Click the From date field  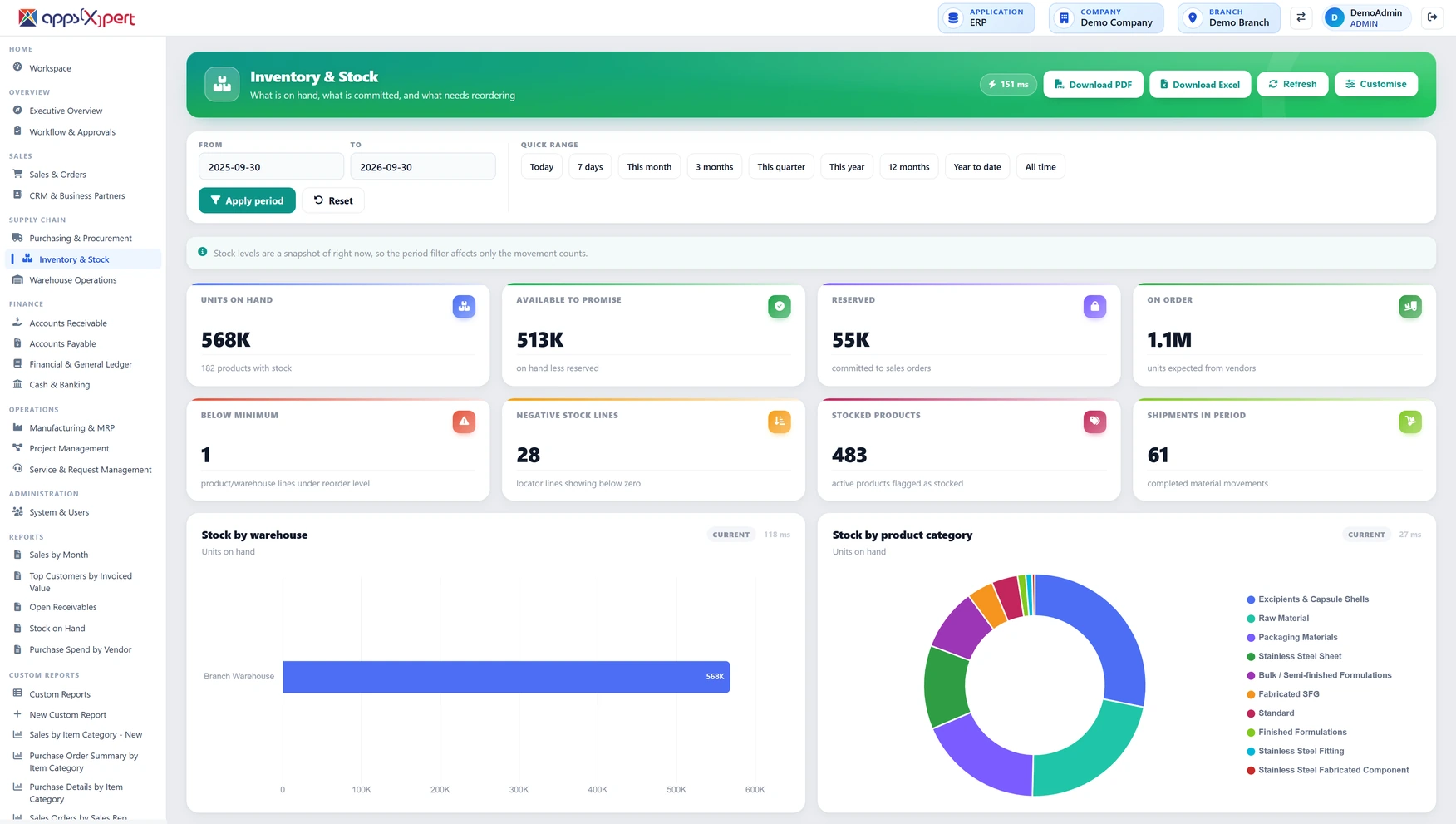(x=271, y=167)
